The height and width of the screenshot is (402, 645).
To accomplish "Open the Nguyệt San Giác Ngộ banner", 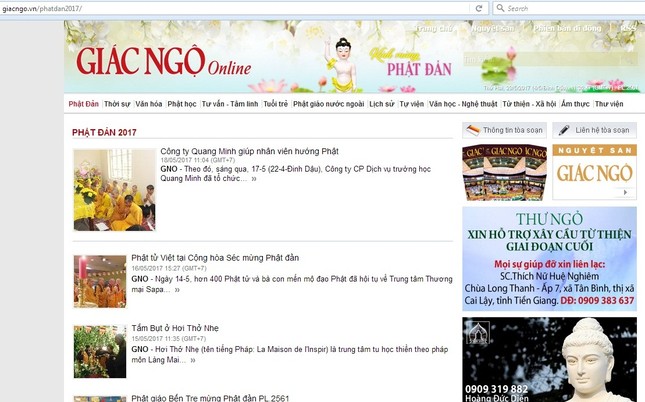I will click(594, 172).
